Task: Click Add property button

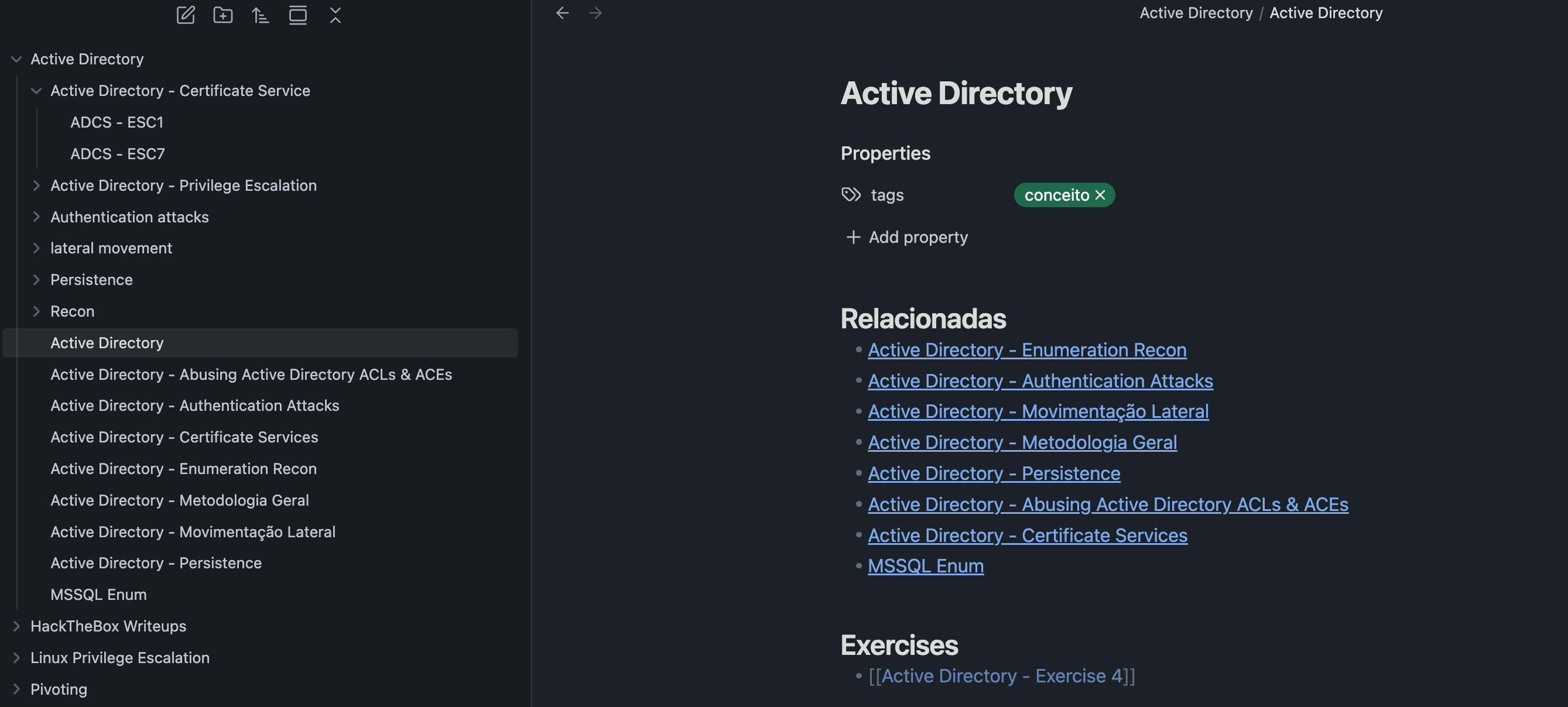Action: tap(907, 237)
